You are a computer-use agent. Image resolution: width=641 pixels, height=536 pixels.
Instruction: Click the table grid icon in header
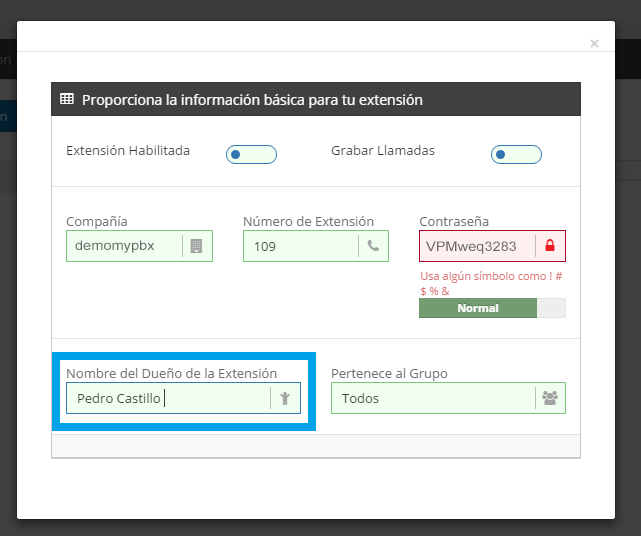pyautogui.click(x=67, y=99)
